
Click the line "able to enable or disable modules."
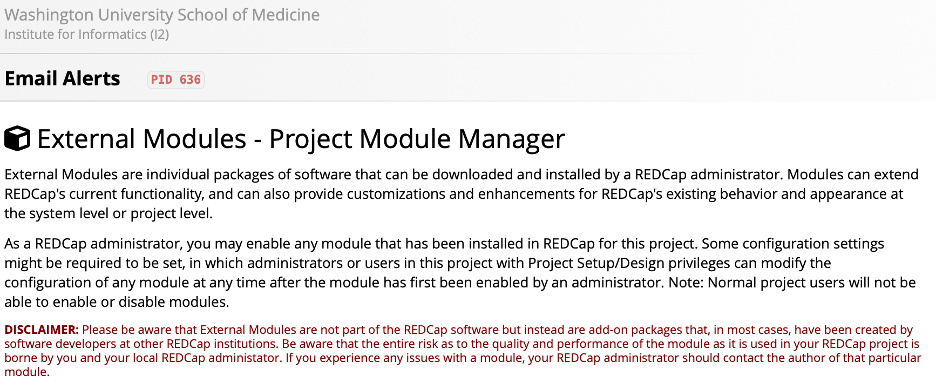pyautogui.click(x=116, y=302)
